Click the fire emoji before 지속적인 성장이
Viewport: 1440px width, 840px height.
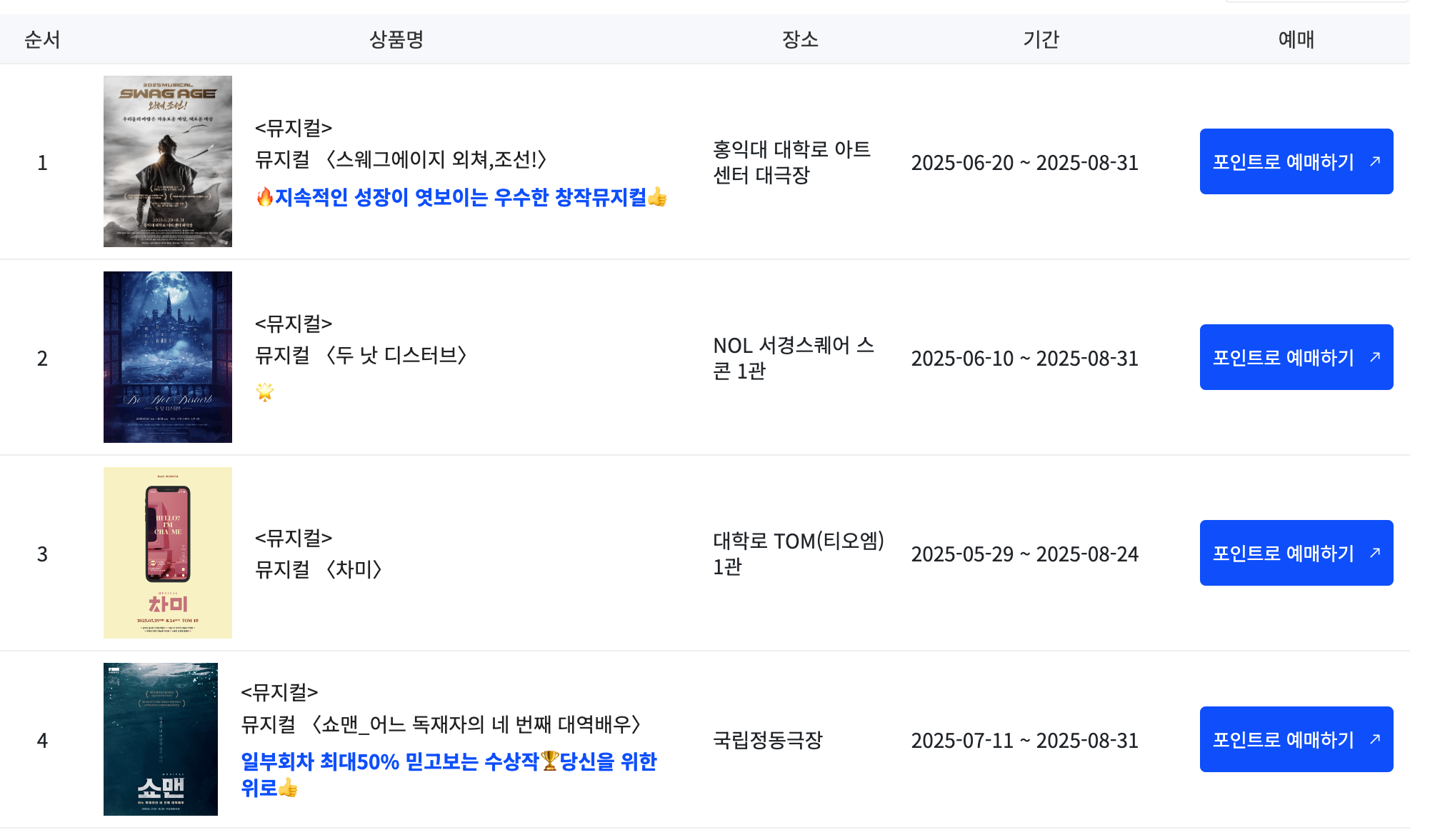click(265, 197)
